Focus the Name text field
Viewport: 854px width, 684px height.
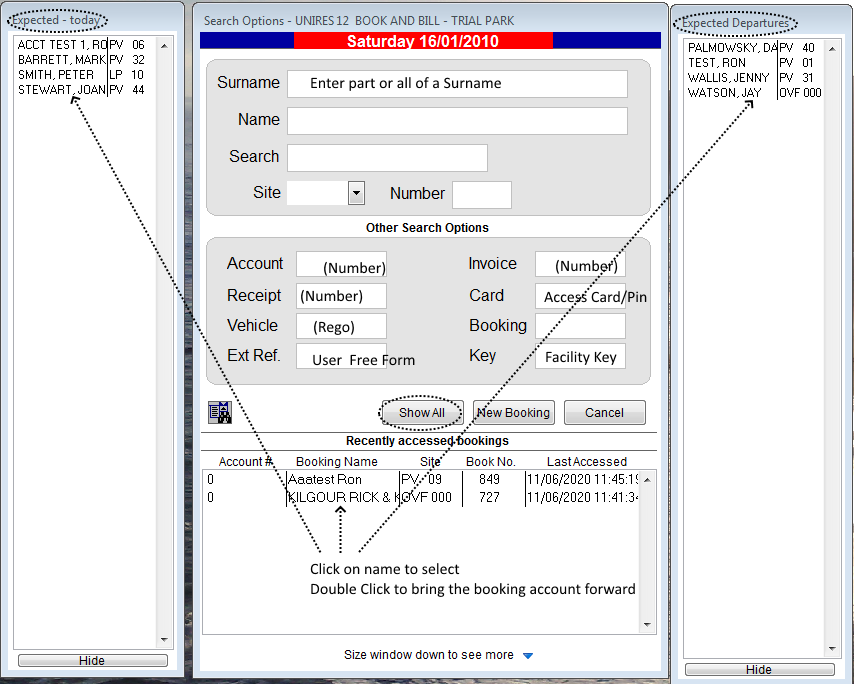point(457,121)
